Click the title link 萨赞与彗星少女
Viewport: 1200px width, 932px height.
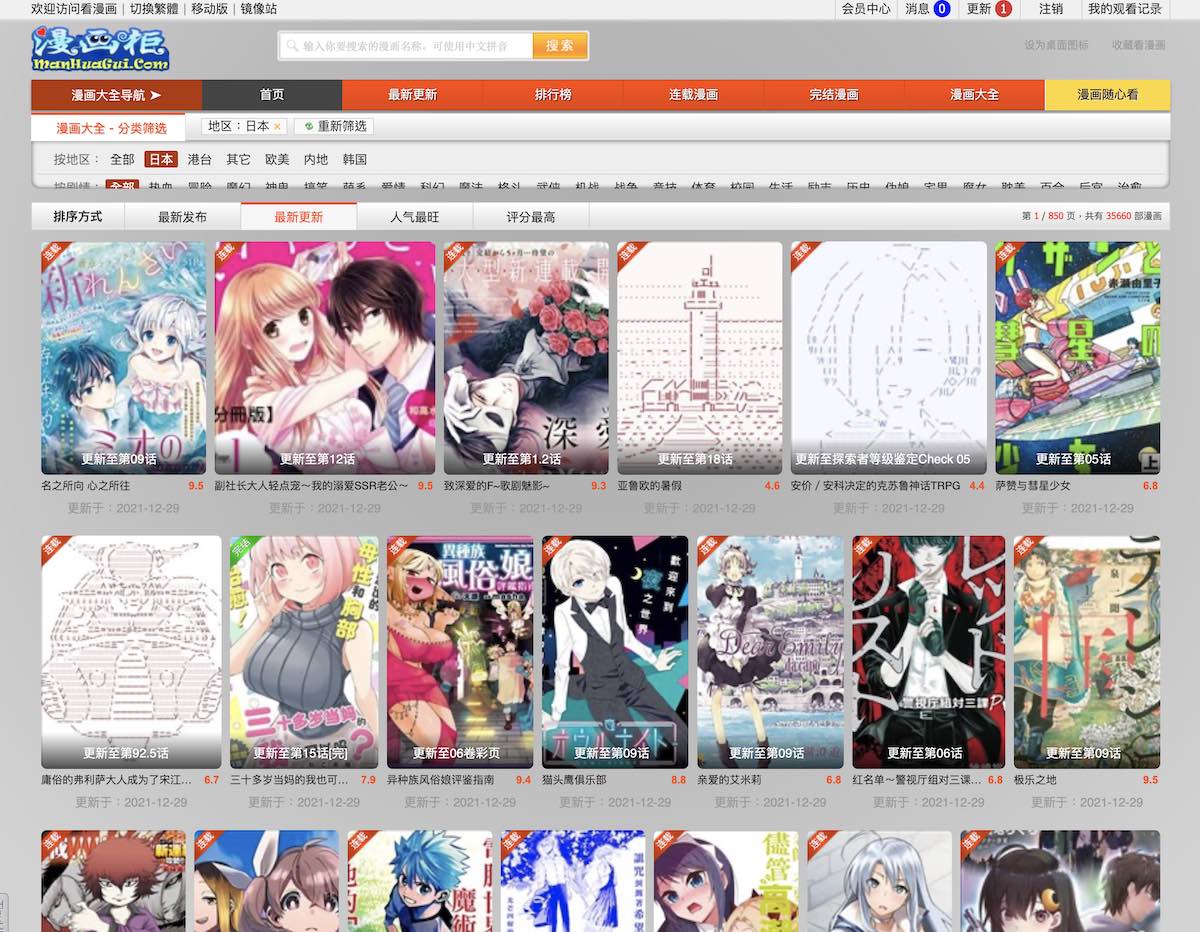(1033, 486)
